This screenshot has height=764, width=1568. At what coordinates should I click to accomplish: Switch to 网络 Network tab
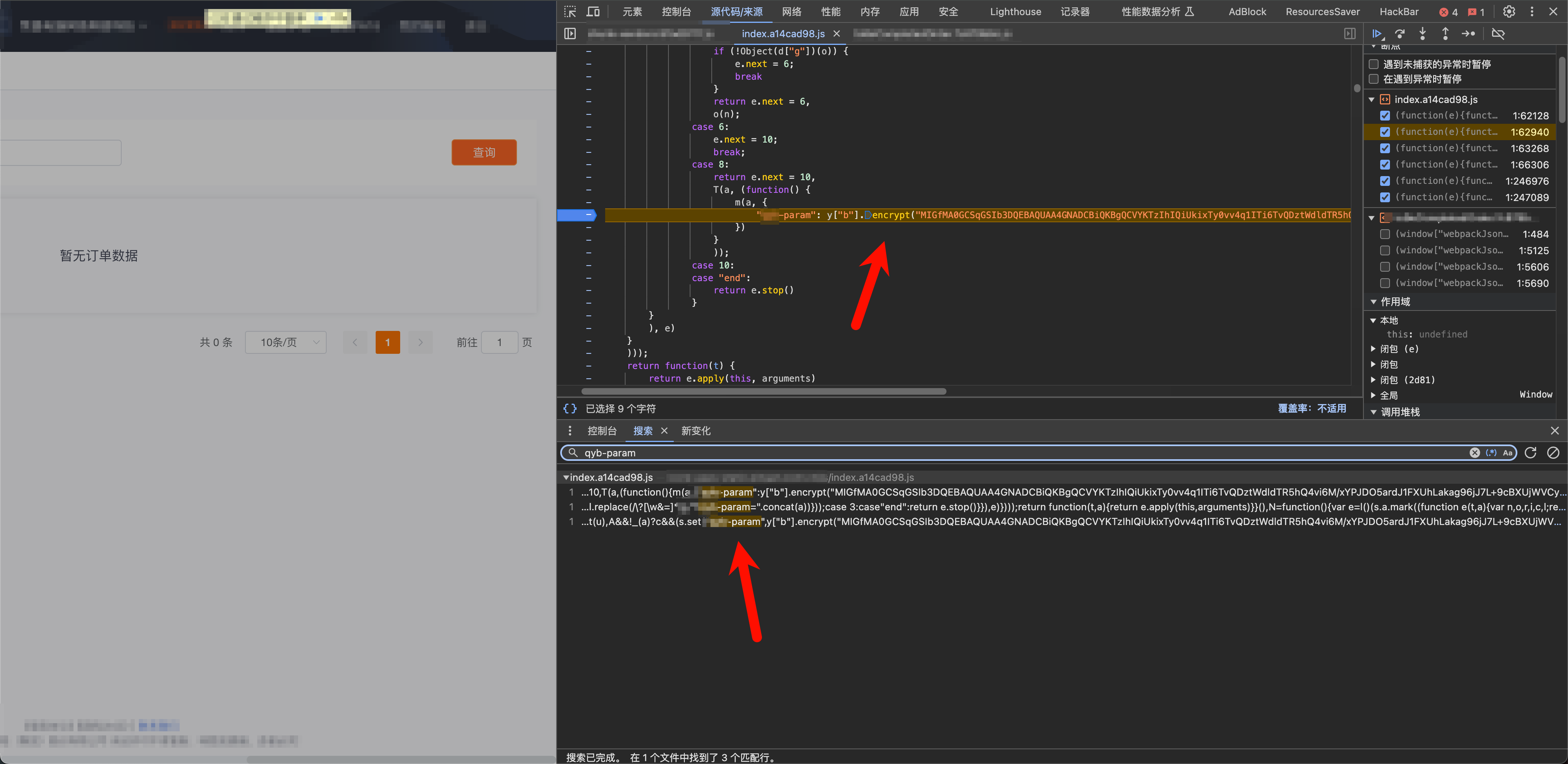(x=791, y=11)
